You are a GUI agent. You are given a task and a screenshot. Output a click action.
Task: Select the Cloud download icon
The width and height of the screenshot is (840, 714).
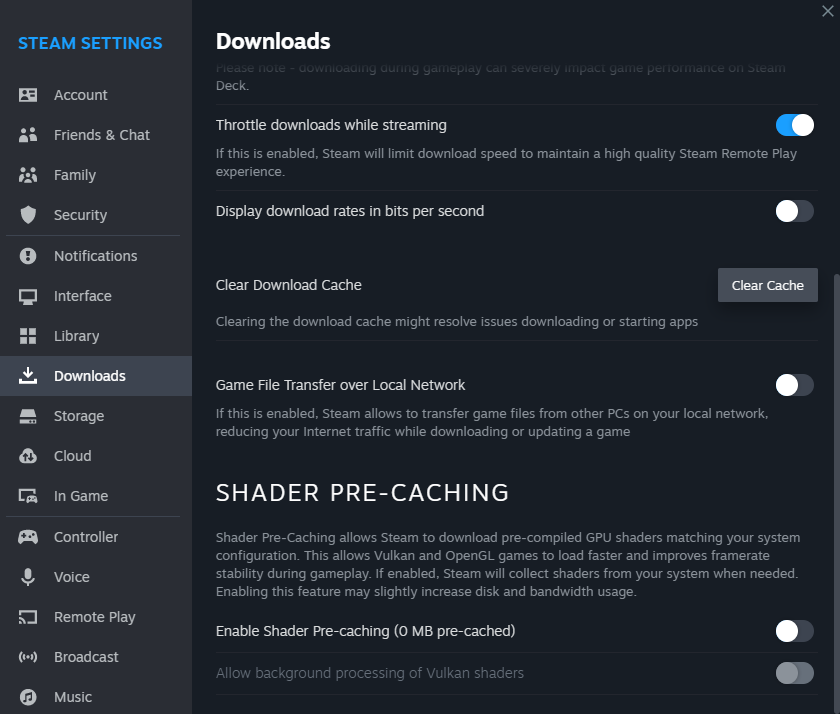[28, 456]
